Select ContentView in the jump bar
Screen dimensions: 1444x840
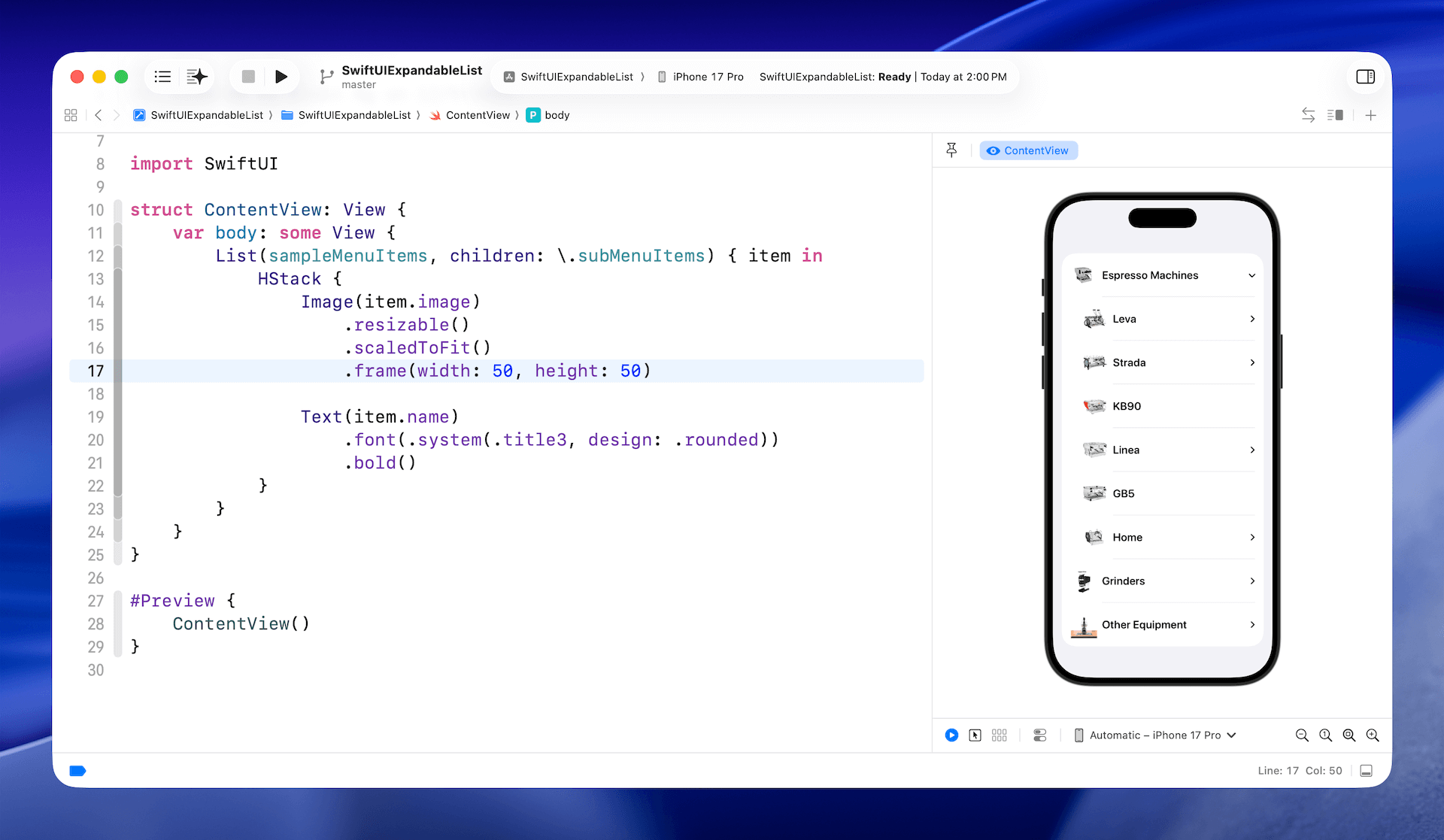[477, 115]
